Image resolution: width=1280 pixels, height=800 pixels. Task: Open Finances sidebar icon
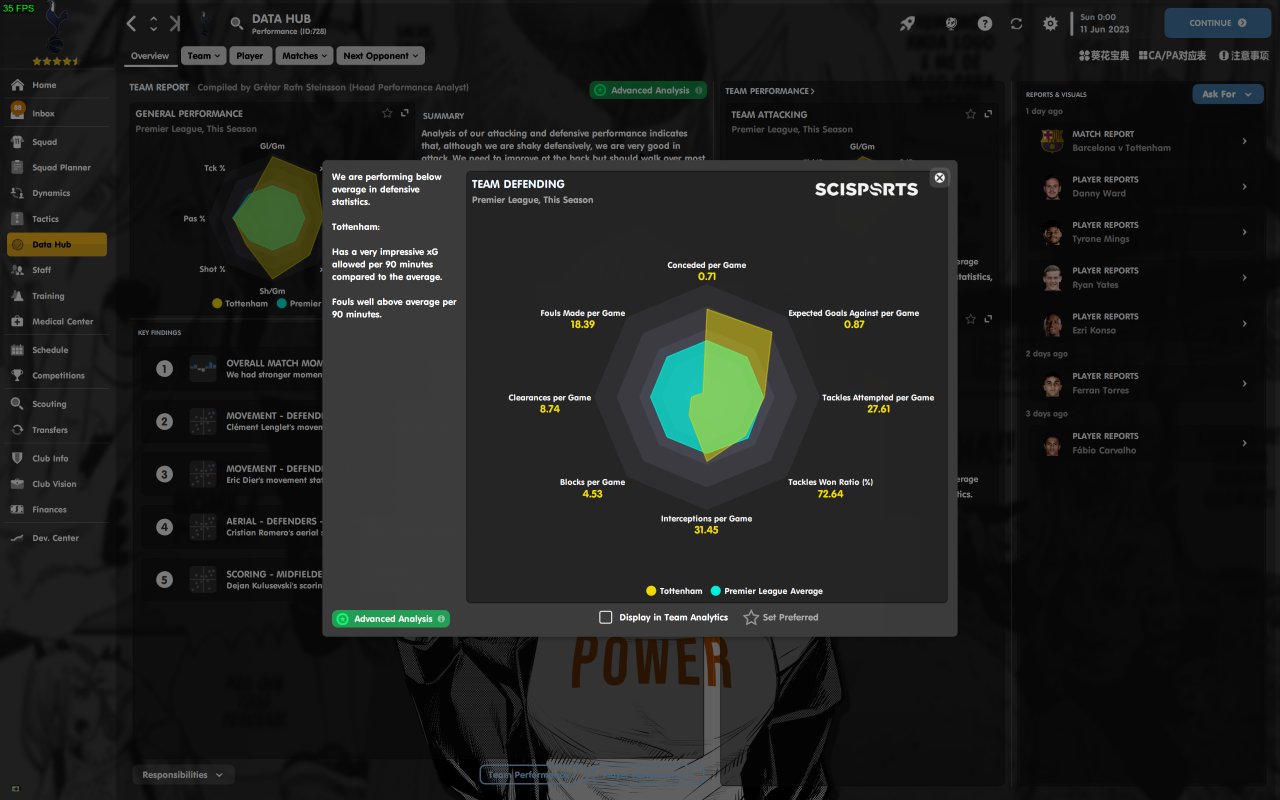pos(17,510)
